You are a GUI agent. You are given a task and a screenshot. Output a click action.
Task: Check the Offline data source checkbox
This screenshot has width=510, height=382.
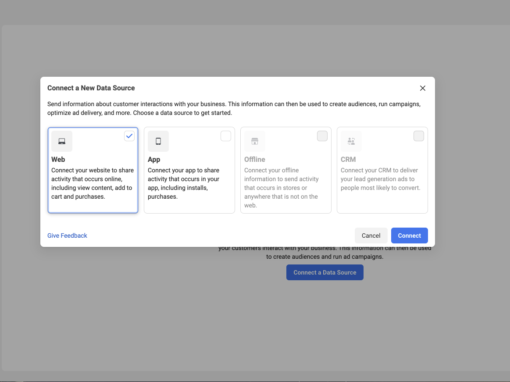click(322, 136)
